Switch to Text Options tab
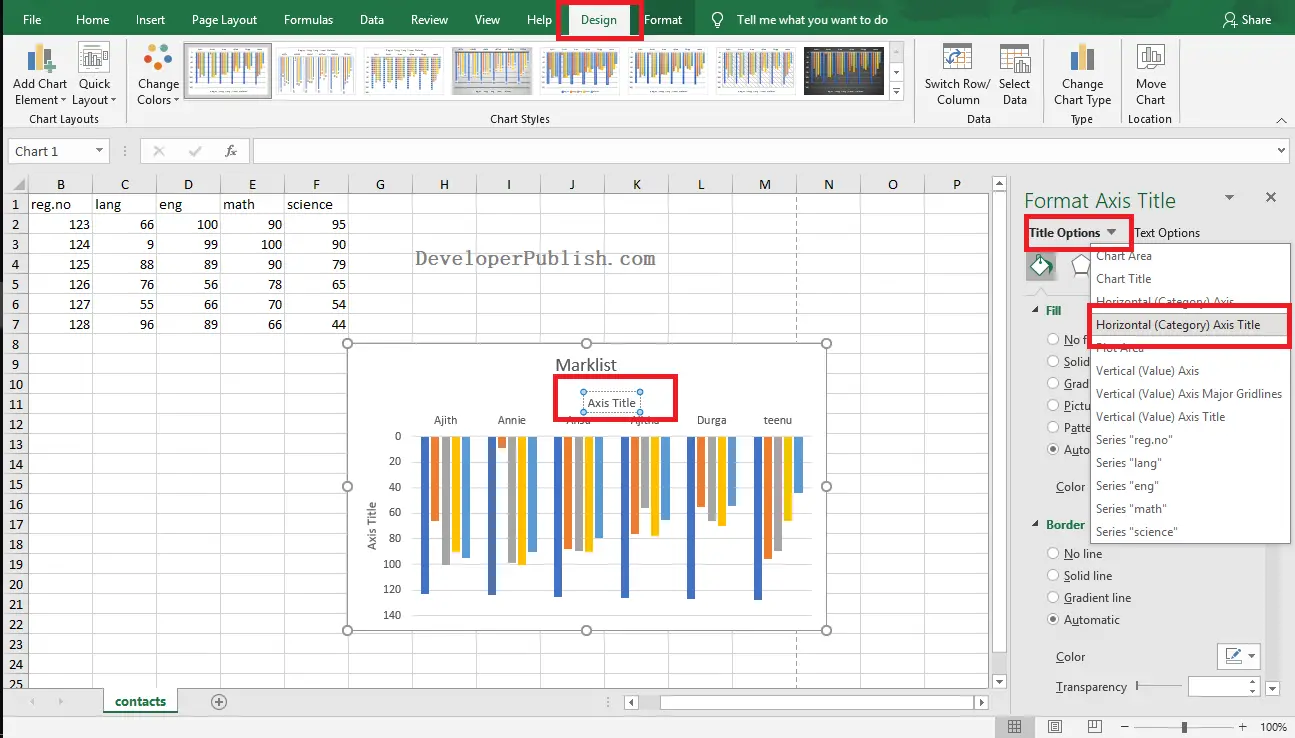1295x738 pixels. (x=1167, y=233)
